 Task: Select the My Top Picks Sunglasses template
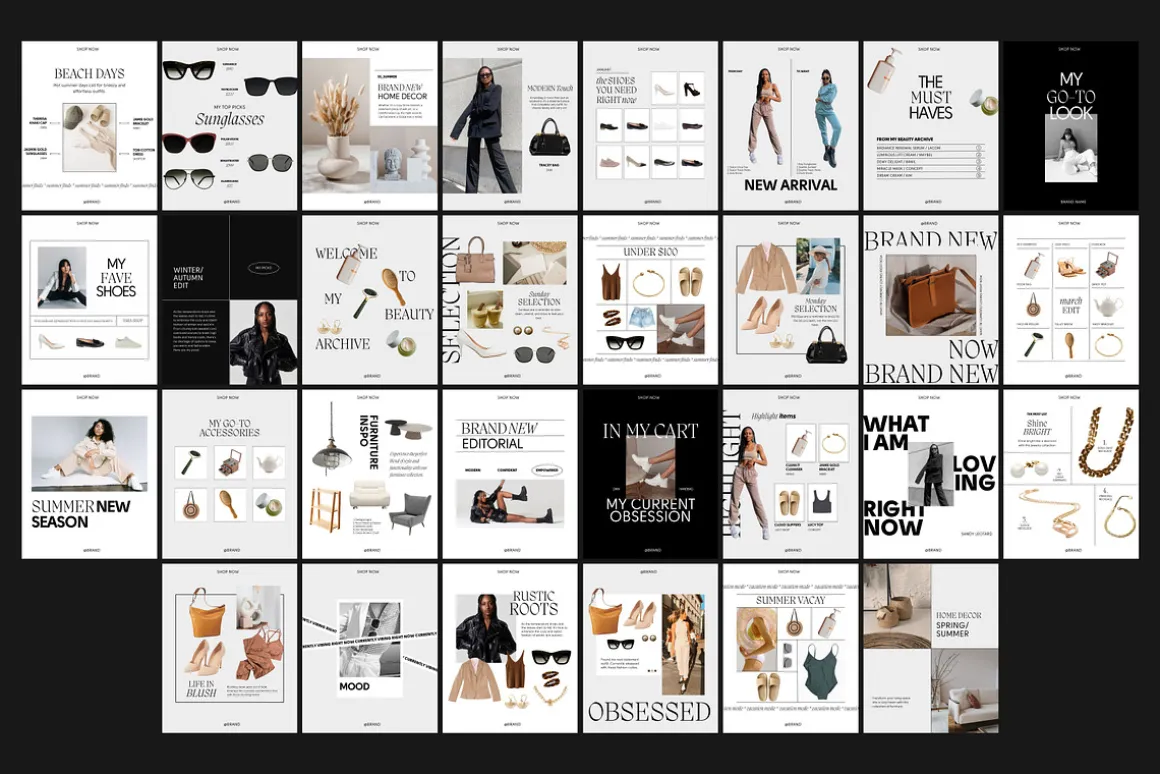pos(229,126)
